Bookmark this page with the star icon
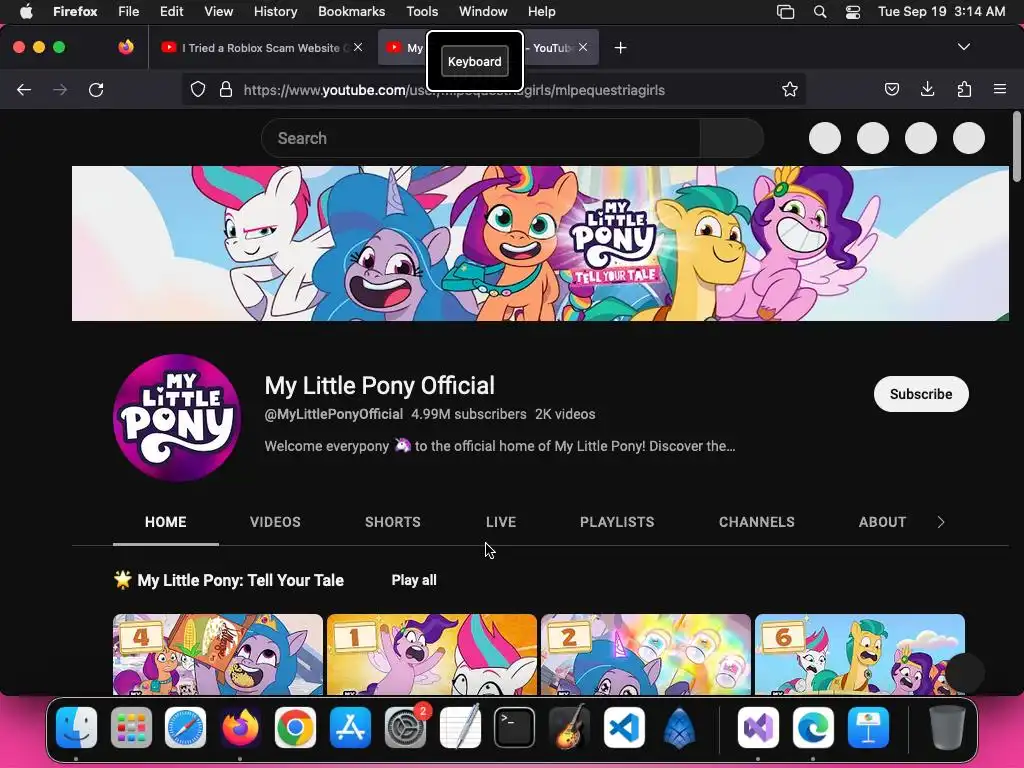Viewport: 1024px width, 768px height. click(x=790, y=89)
